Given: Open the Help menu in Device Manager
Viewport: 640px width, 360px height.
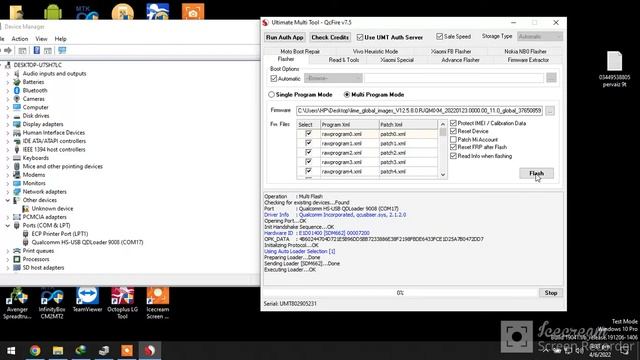Looking at the screenshot, I should point(60,39).
